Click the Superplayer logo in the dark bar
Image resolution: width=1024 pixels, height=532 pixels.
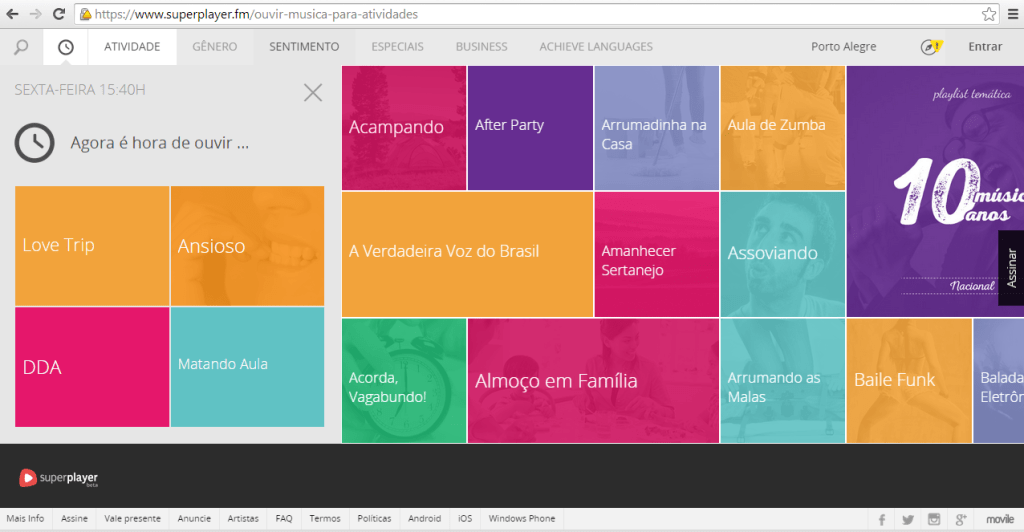(x=58, y=478)
